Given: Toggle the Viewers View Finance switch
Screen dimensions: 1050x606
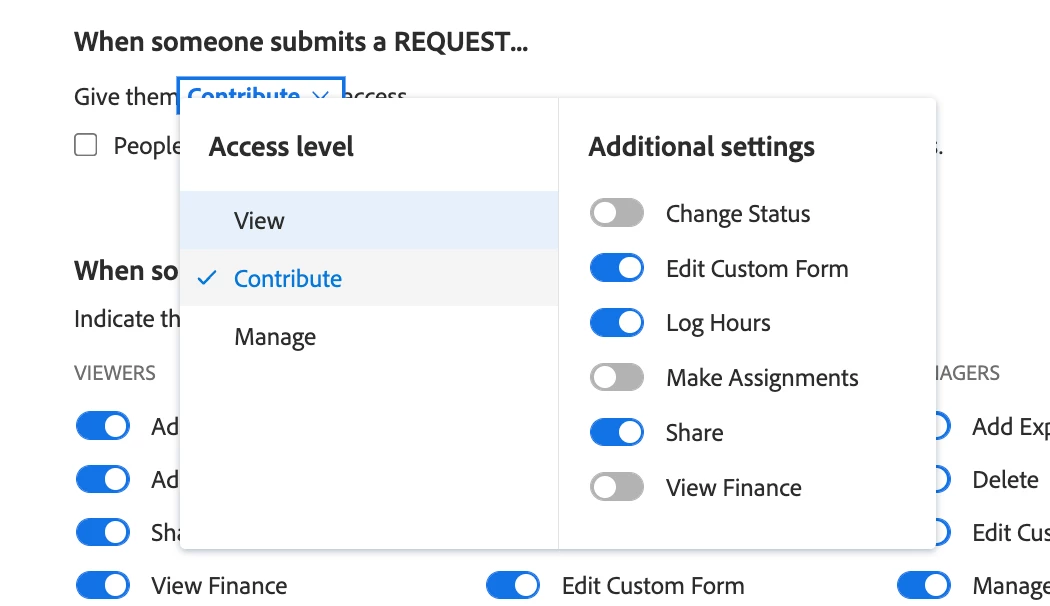Looking at the screenshot, I should [x=103, y=585].
